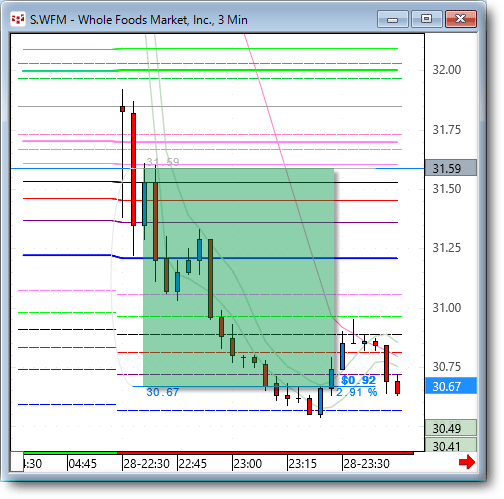Viewport: 504px width, 499px height.
Task: Click the green 30.41 price box
Action: click(x=451, y=445)
